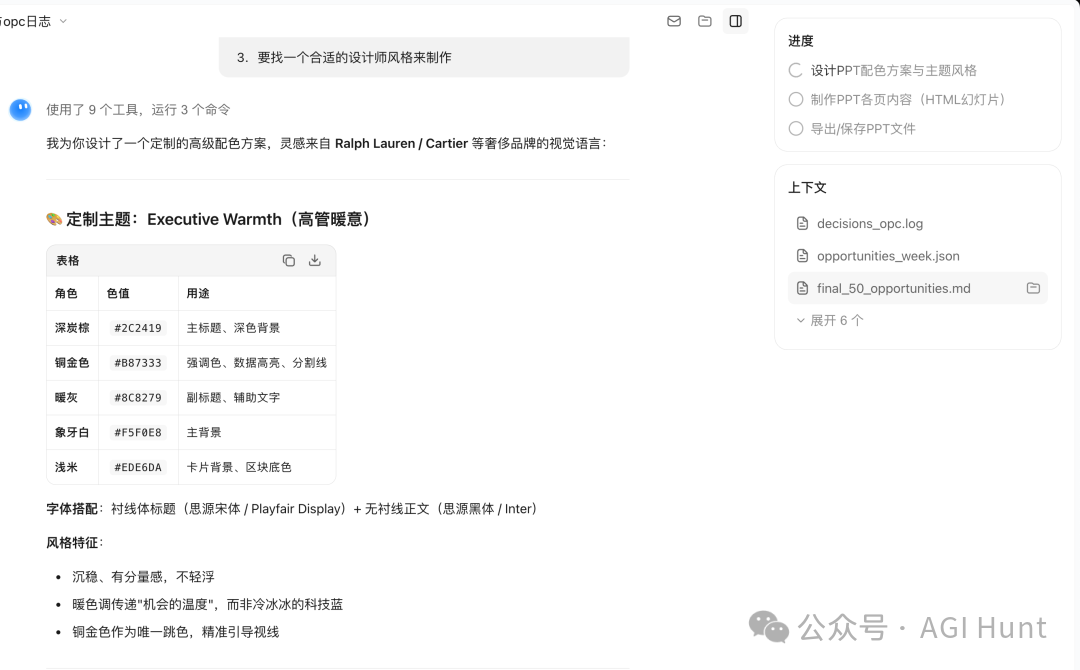Click the palette emoji beside 定制主题
The height and width of the screenshot is (670, 1080).
pyautogui.click(x=54, y=220)
